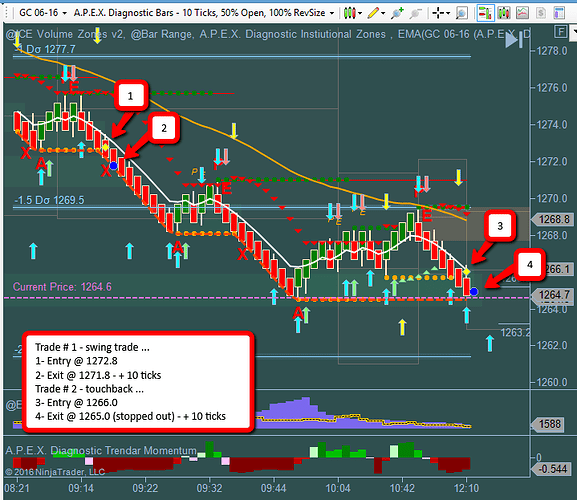This screenshot has width=577, height=500.
Task: Toggle the Chart Trader button
Action: tap(485, 13)
